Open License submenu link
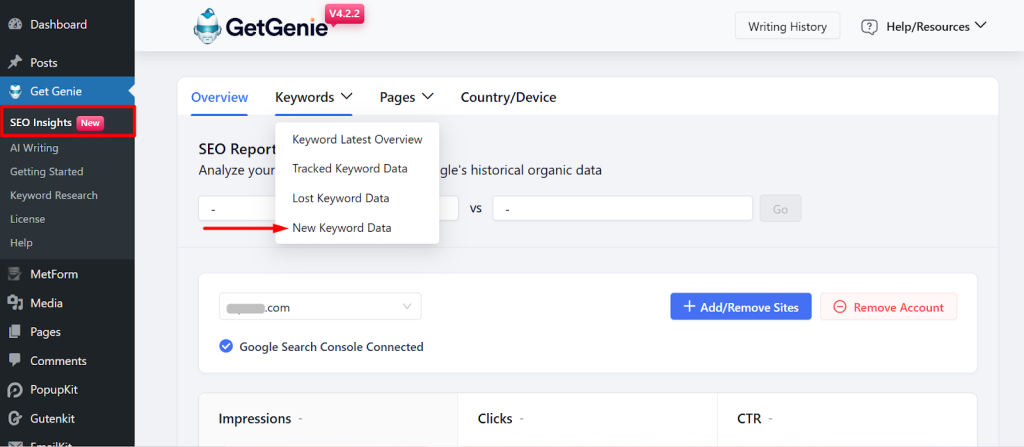Image resolution: width=1024 pixels, height=447 pixels. tap(27, 219)
